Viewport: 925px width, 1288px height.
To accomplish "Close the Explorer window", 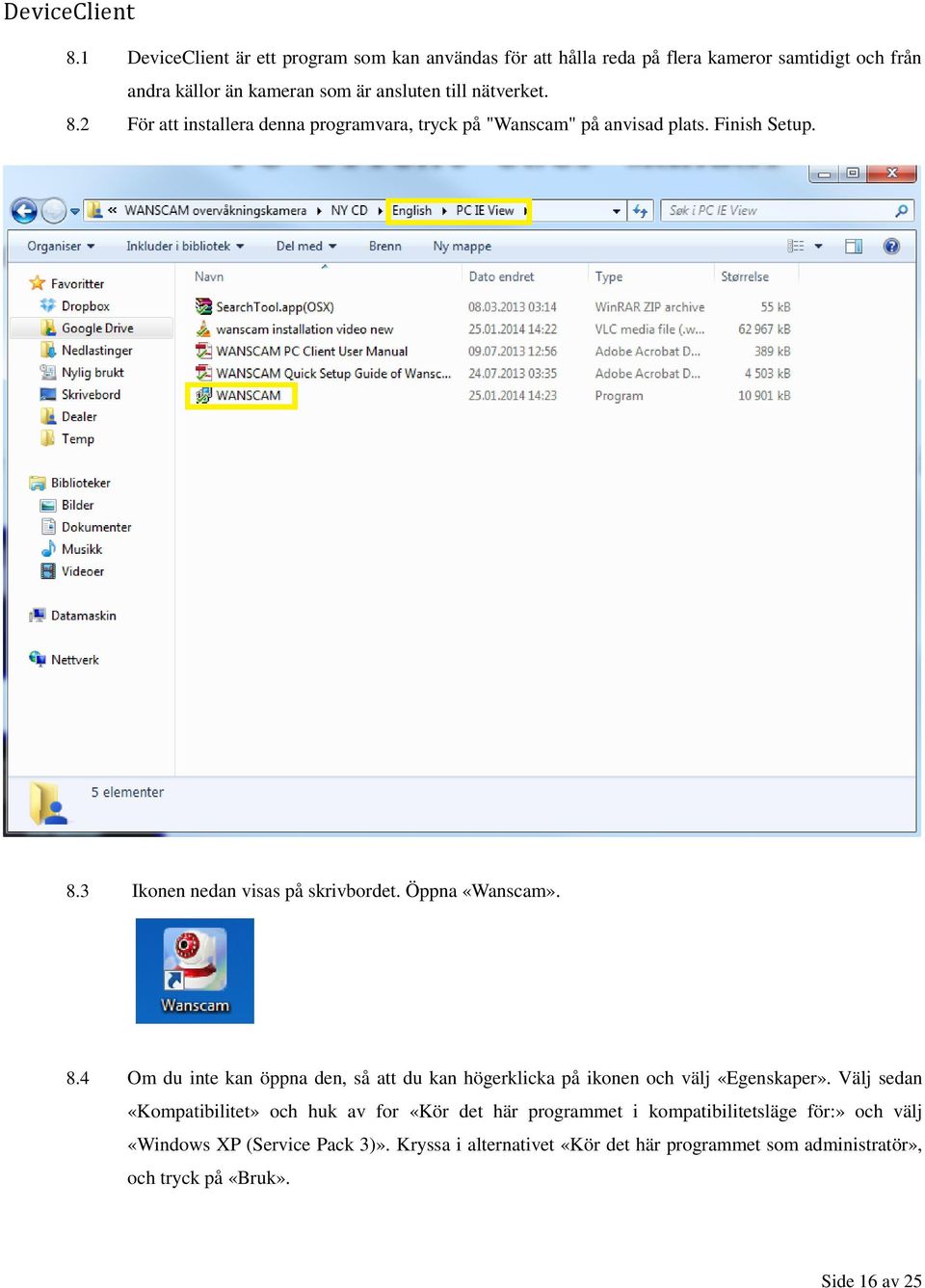I will click(892, 173).
